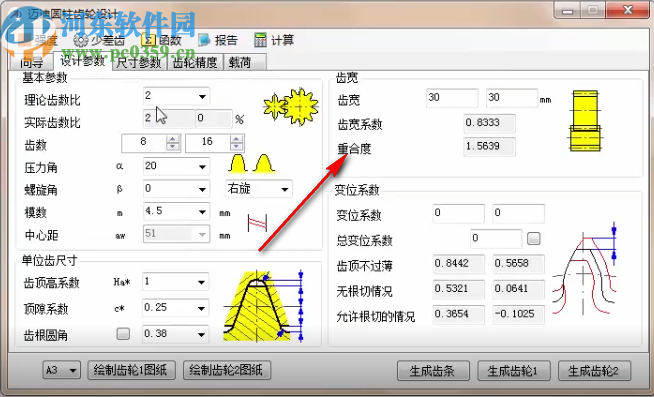Click the 总变位系数 input field

(x=496, y=239)
